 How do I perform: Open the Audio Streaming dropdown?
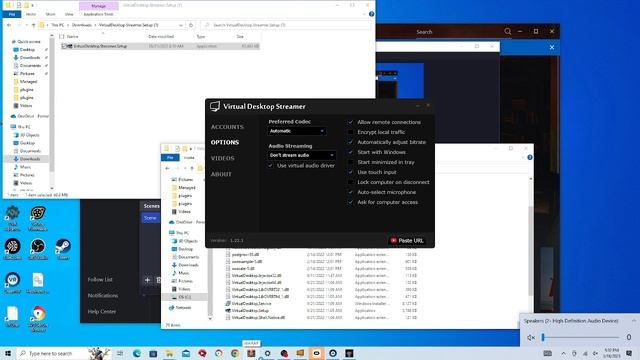302,155
